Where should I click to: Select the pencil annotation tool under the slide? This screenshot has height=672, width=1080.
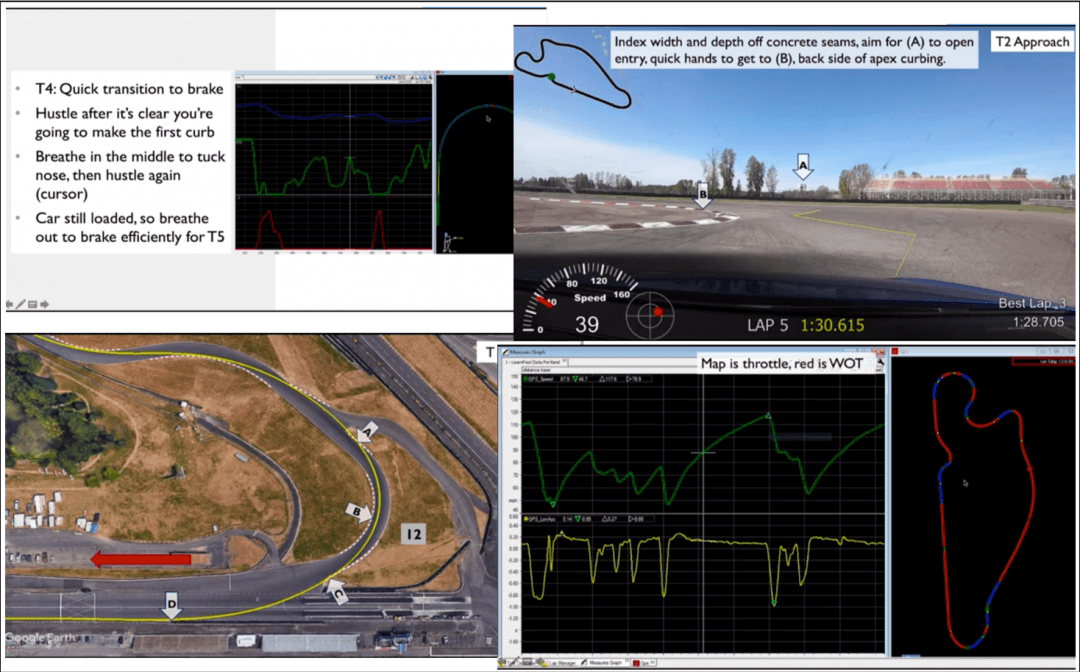point(20,304)
